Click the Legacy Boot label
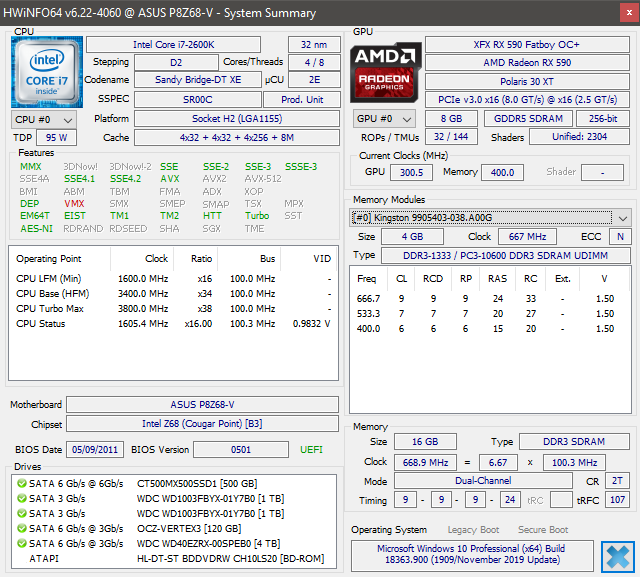640x577 pixels. click(473, 530)
